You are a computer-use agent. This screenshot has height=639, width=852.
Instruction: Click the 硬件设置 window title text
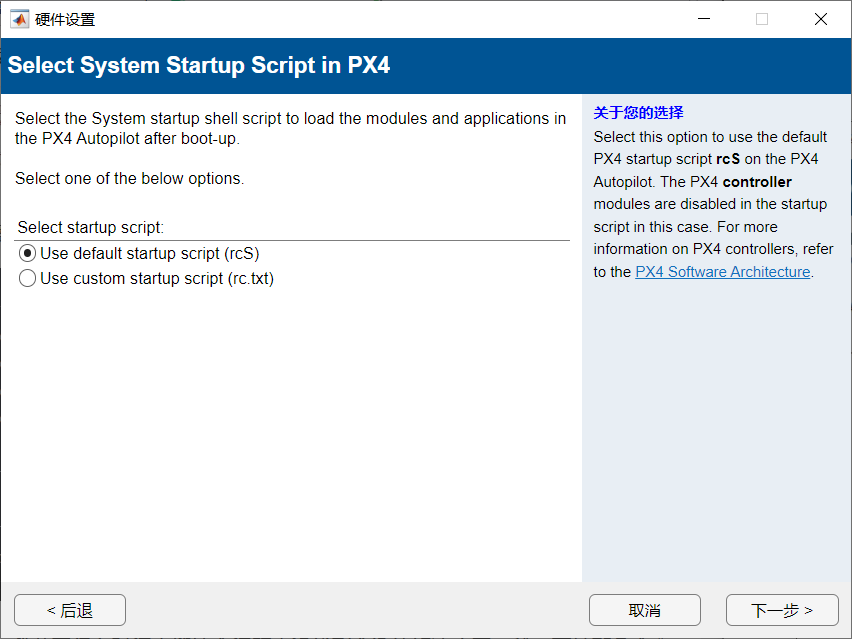click(x=65, y=19)
